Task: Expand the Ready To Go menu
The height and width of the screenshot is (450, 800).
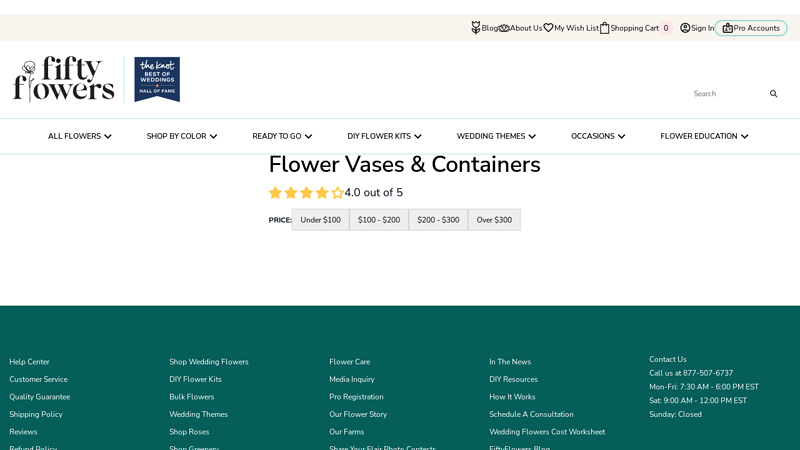Action: (282, 136)
